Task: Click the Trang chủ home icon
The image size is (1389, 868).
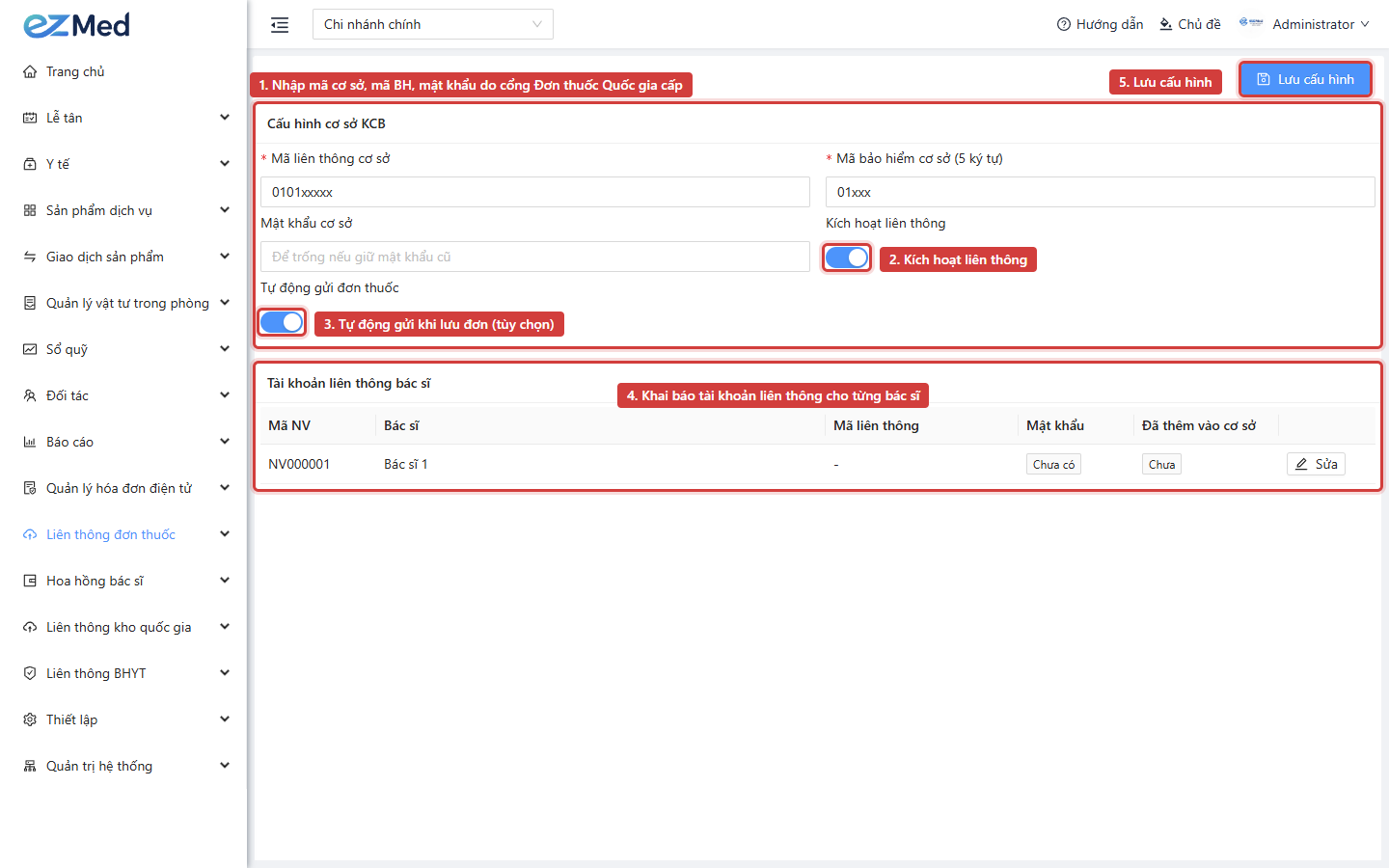Action: pos(30,71)
